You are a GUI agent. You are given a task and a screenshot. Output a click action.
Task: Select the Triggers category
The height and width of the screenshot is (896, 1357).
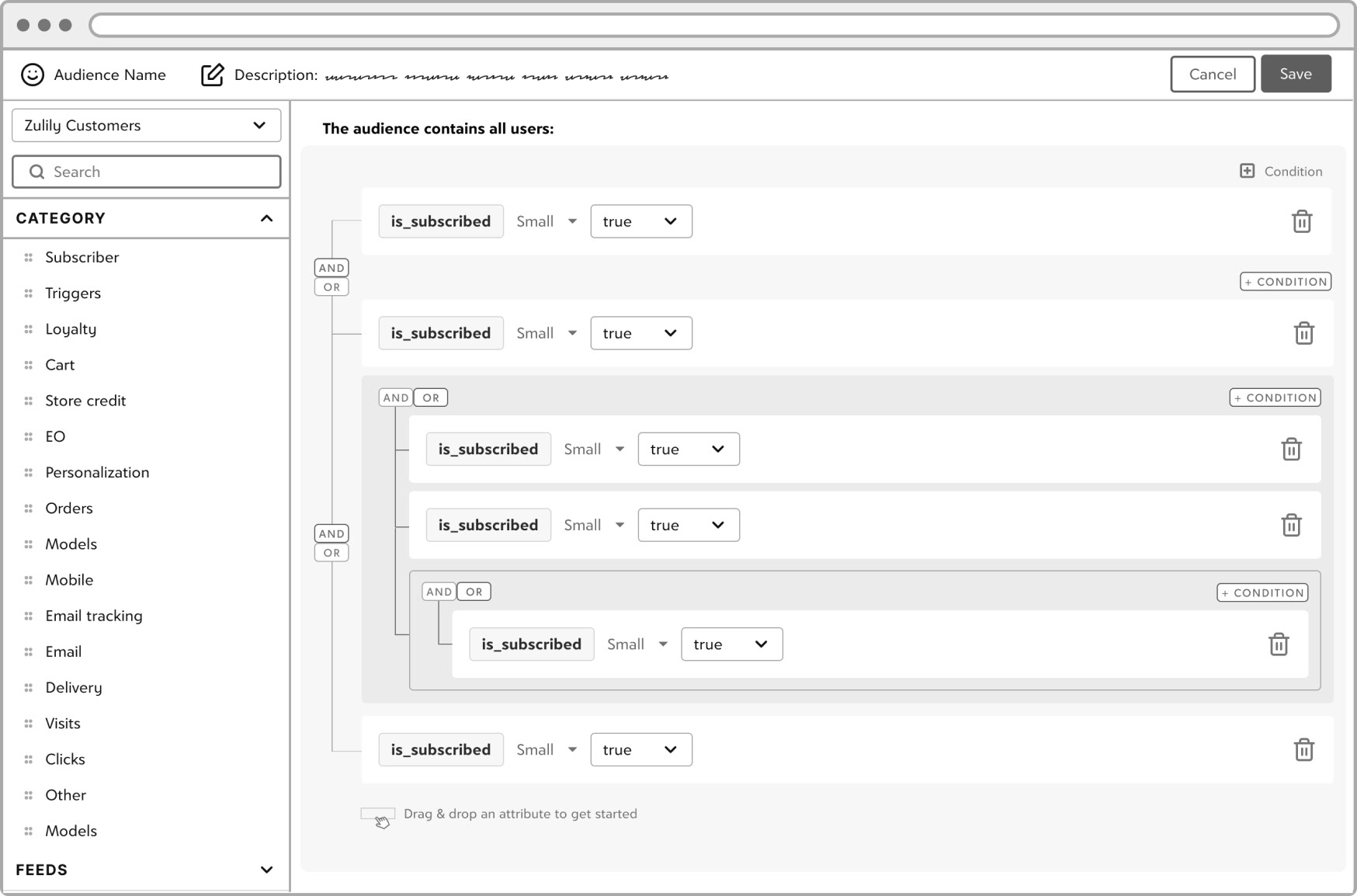[x=73, y=293]
